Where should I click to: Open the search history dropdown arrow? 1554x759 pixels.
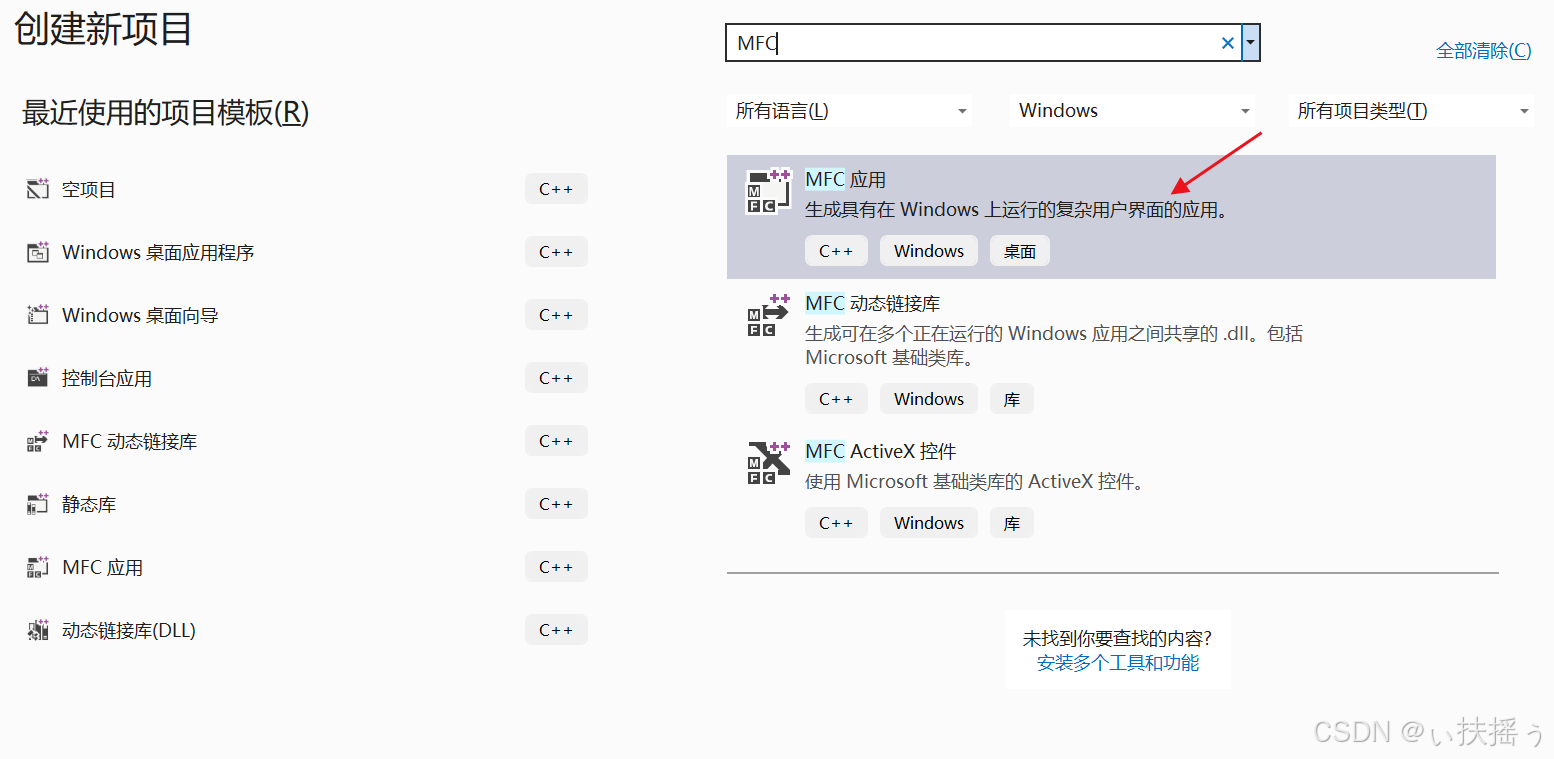click(x=1251, y=43)
